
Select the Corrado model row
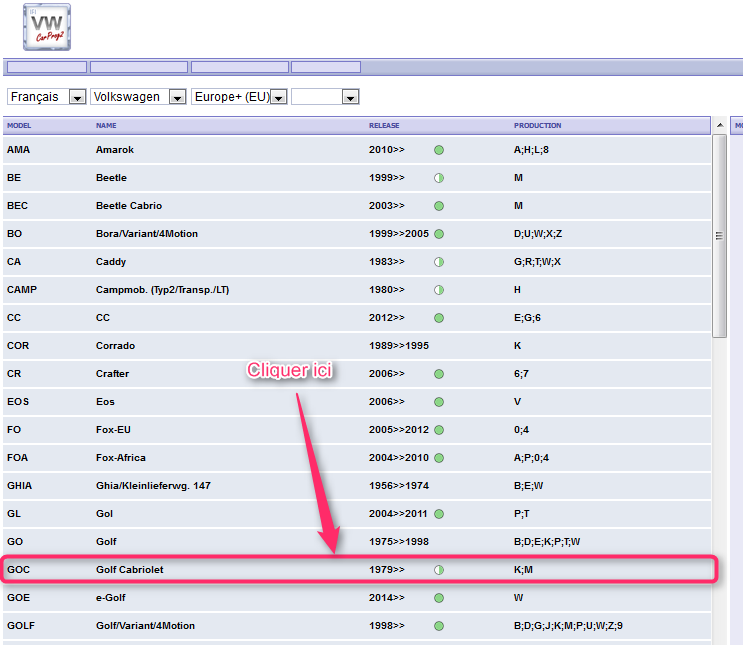click(115, 346)
